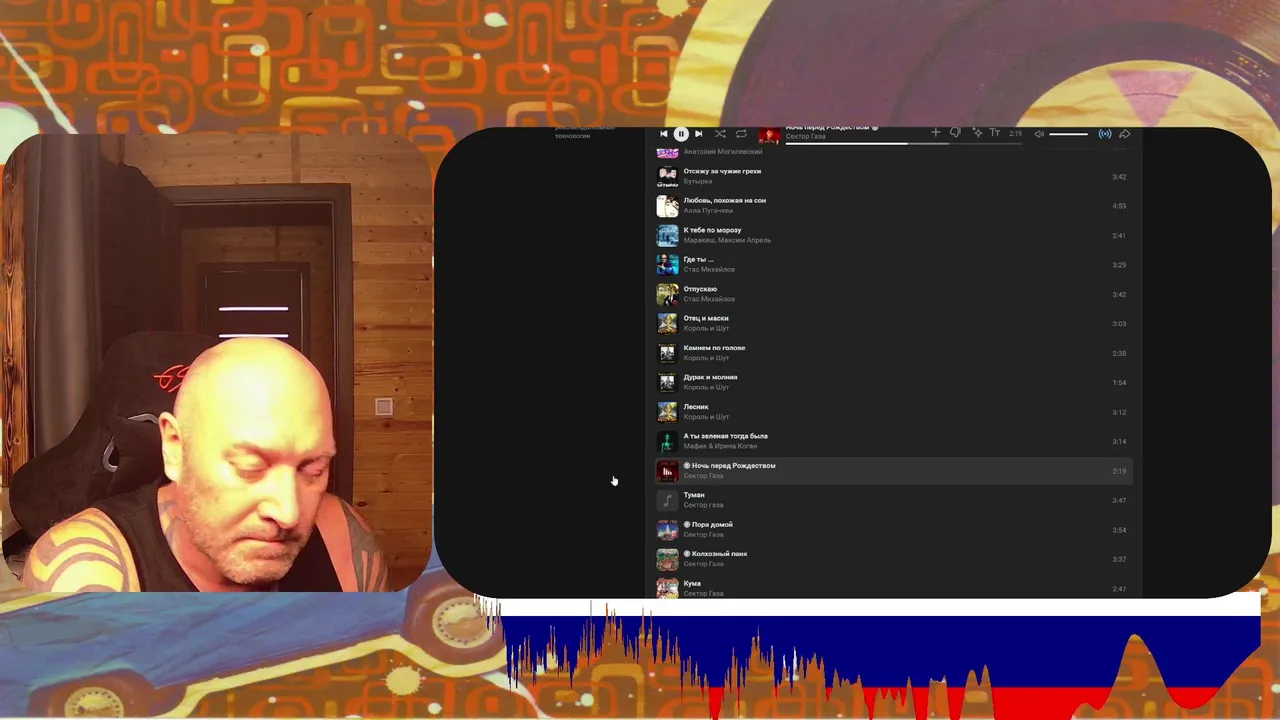Play the song Дурак и молния

[711, 377]
